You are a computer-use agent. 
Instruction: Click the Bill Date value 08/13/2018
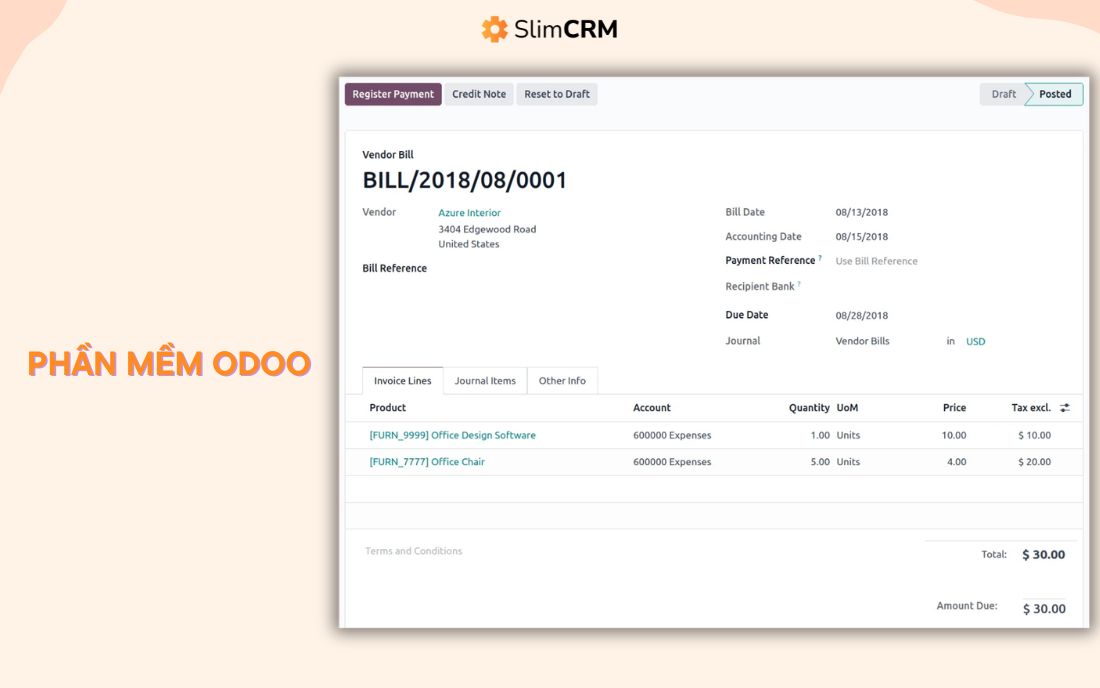pos(861,213)
